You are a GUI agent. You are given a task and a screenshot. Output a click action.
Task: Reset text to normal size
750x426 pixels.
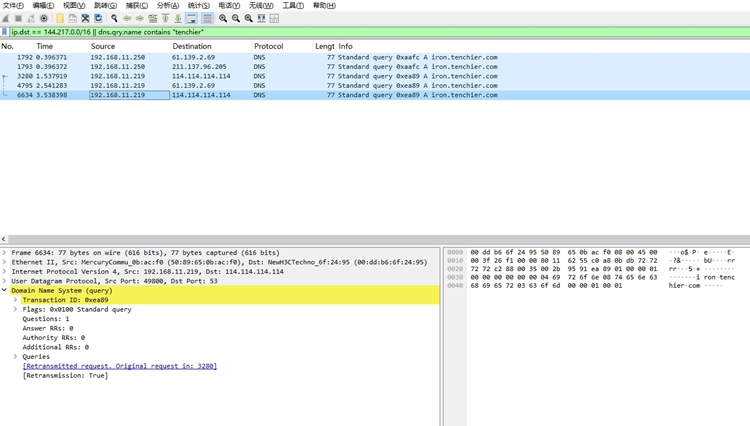point(248,19)
